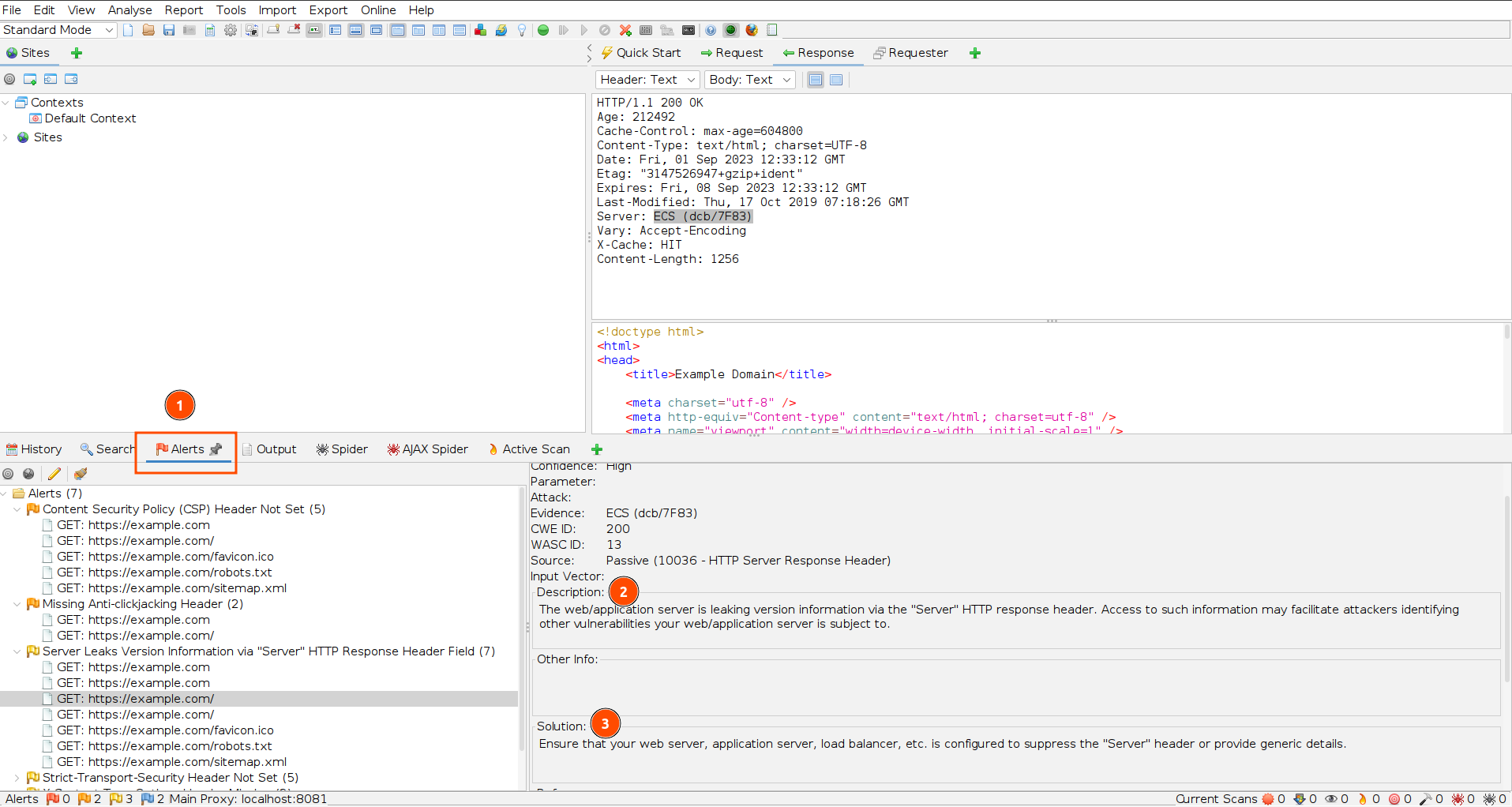Expand Strict-Transport-Security Header Not Set group
Viewport: 1512px width, 807px height.
(17, 778)
